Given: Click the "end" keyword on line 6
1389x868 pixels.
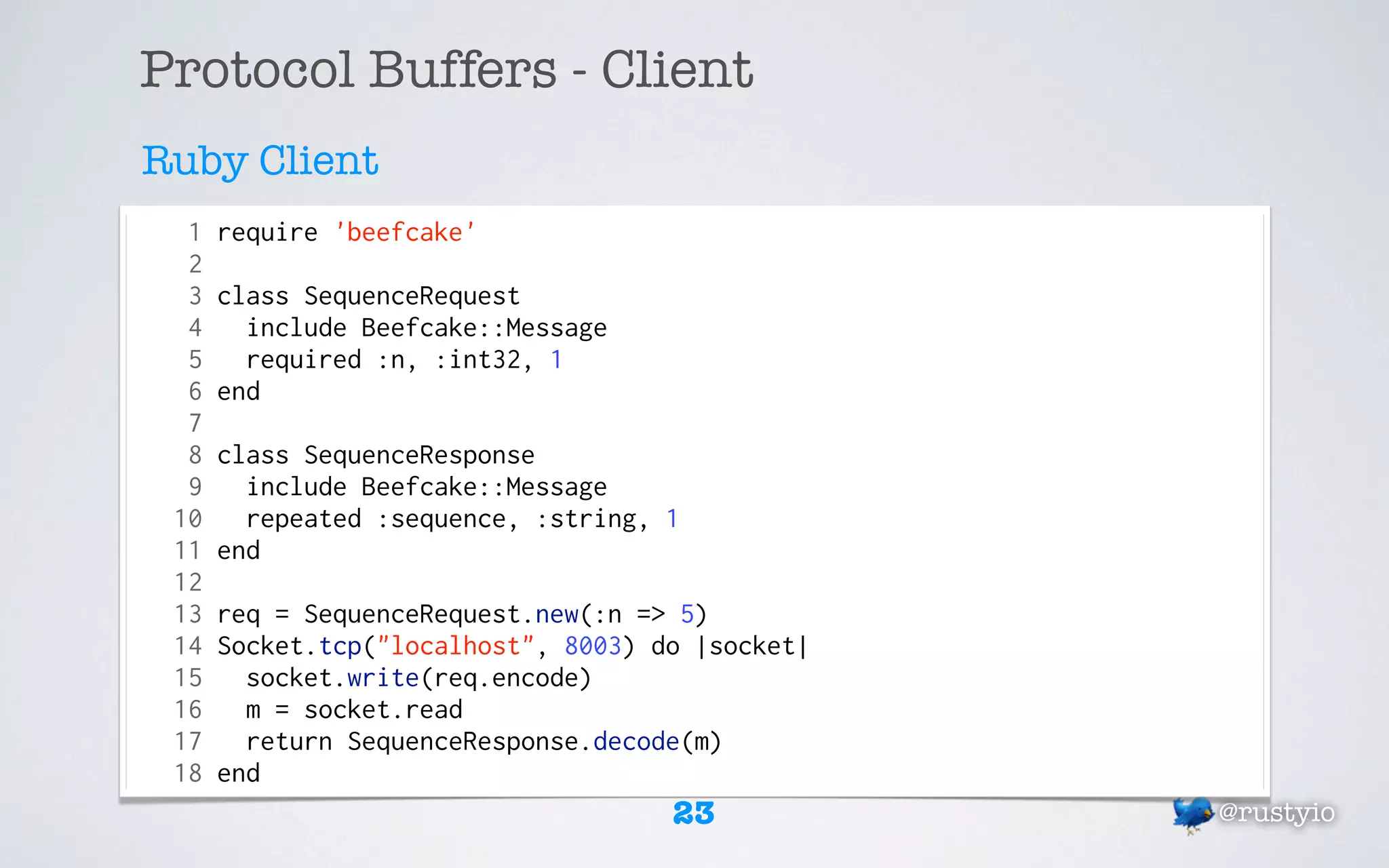Looking at the screenshot, I should click(239, 392).
